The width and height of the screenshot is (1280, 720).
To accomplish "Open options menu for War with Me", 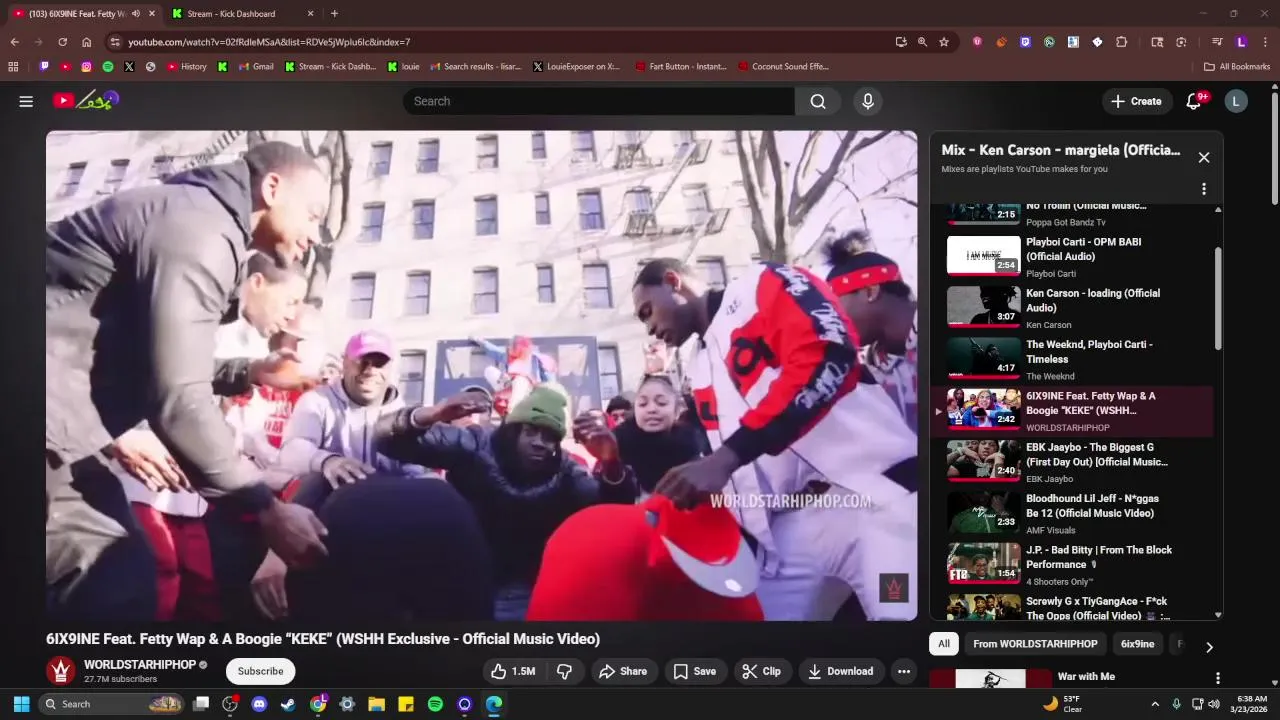I will (1217, 678).
